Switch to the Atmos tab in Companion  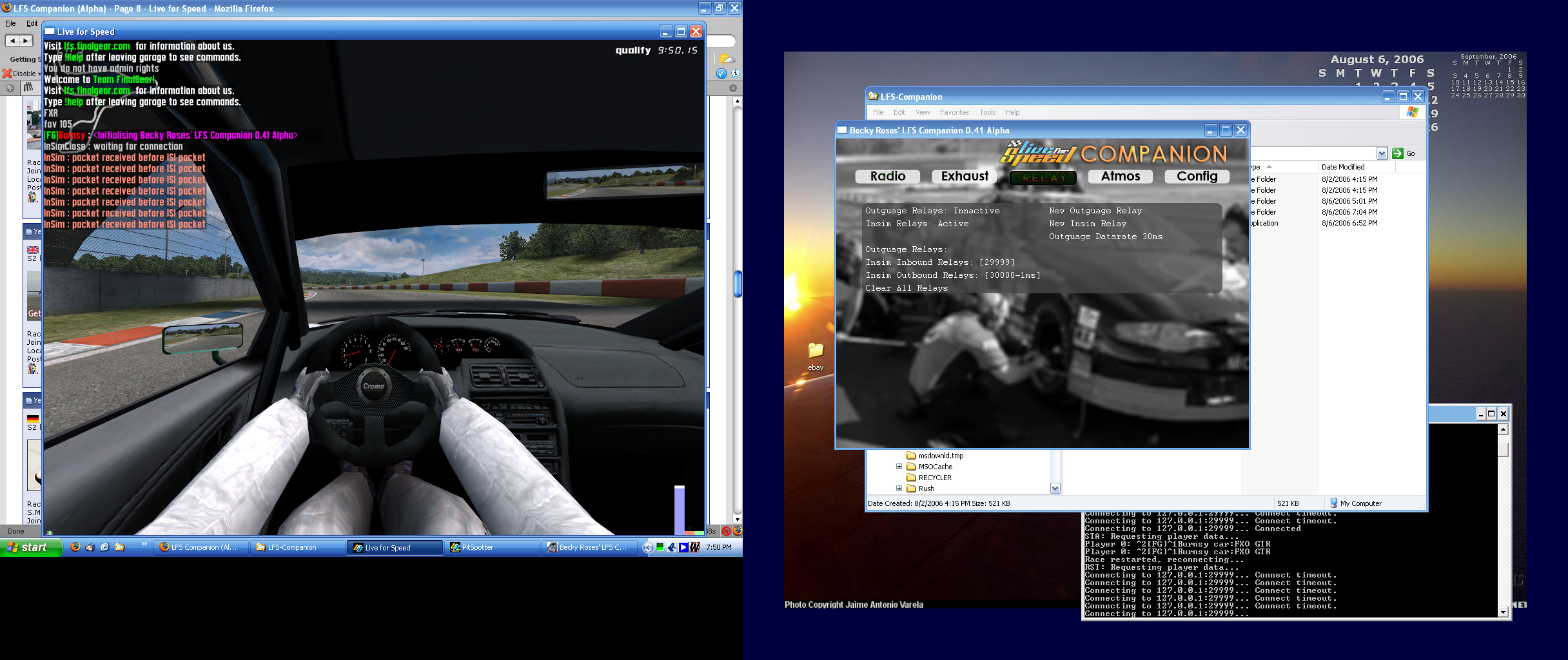coord(1121,177)
